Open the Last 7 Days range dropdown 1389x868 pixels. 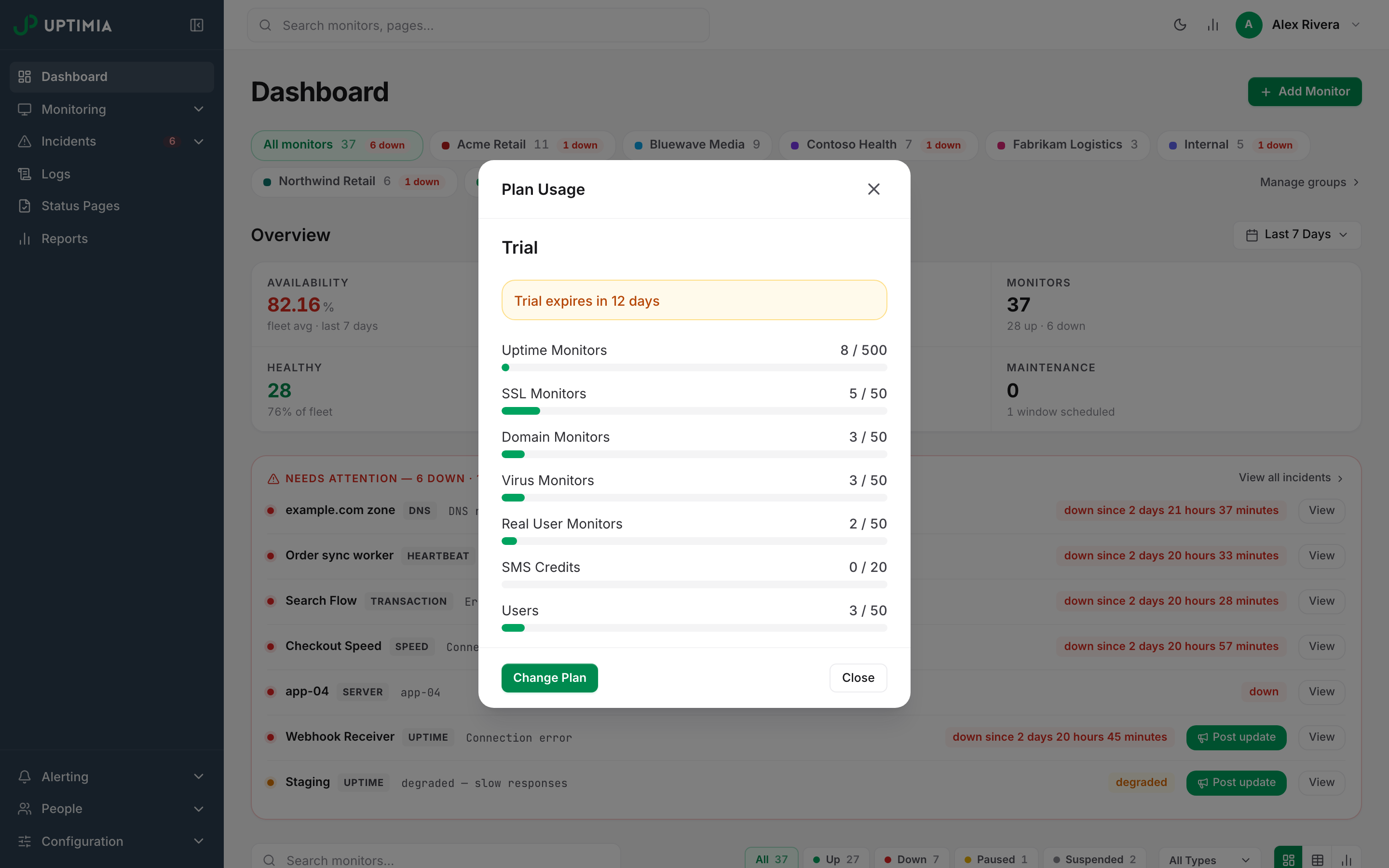click(1297, 235)
